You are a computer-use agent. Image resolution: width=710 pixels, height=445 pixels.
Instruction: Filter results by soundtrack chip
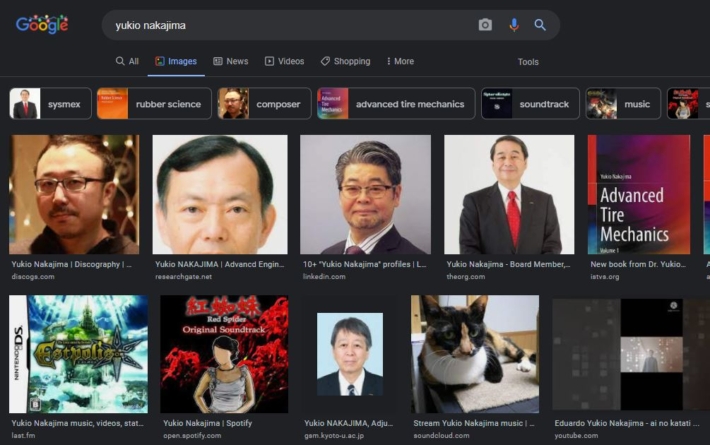tap(530, 104)
